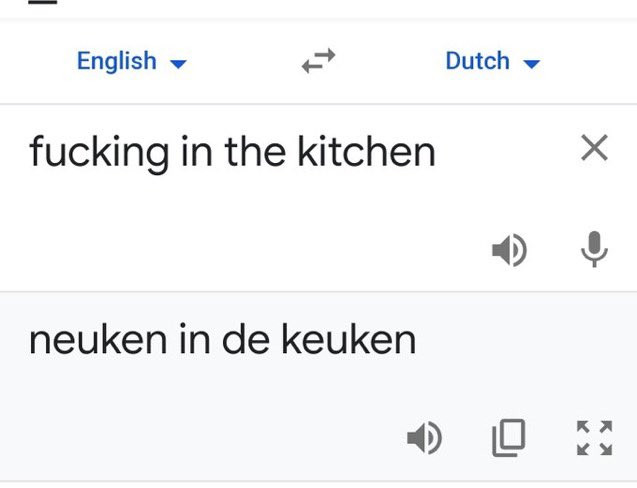The height and width of the screenshot is (488, 637).
Task: Listen to the English source text
Action: click(509, 250)
